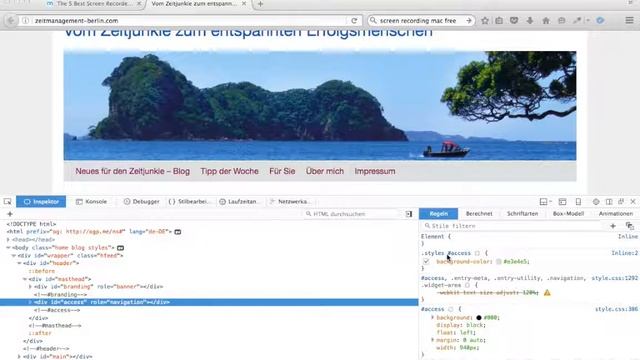The image size is (640, 360).
Task: Collapse the sidebar pane toggle icon
Action: click(x=409, y=214)
